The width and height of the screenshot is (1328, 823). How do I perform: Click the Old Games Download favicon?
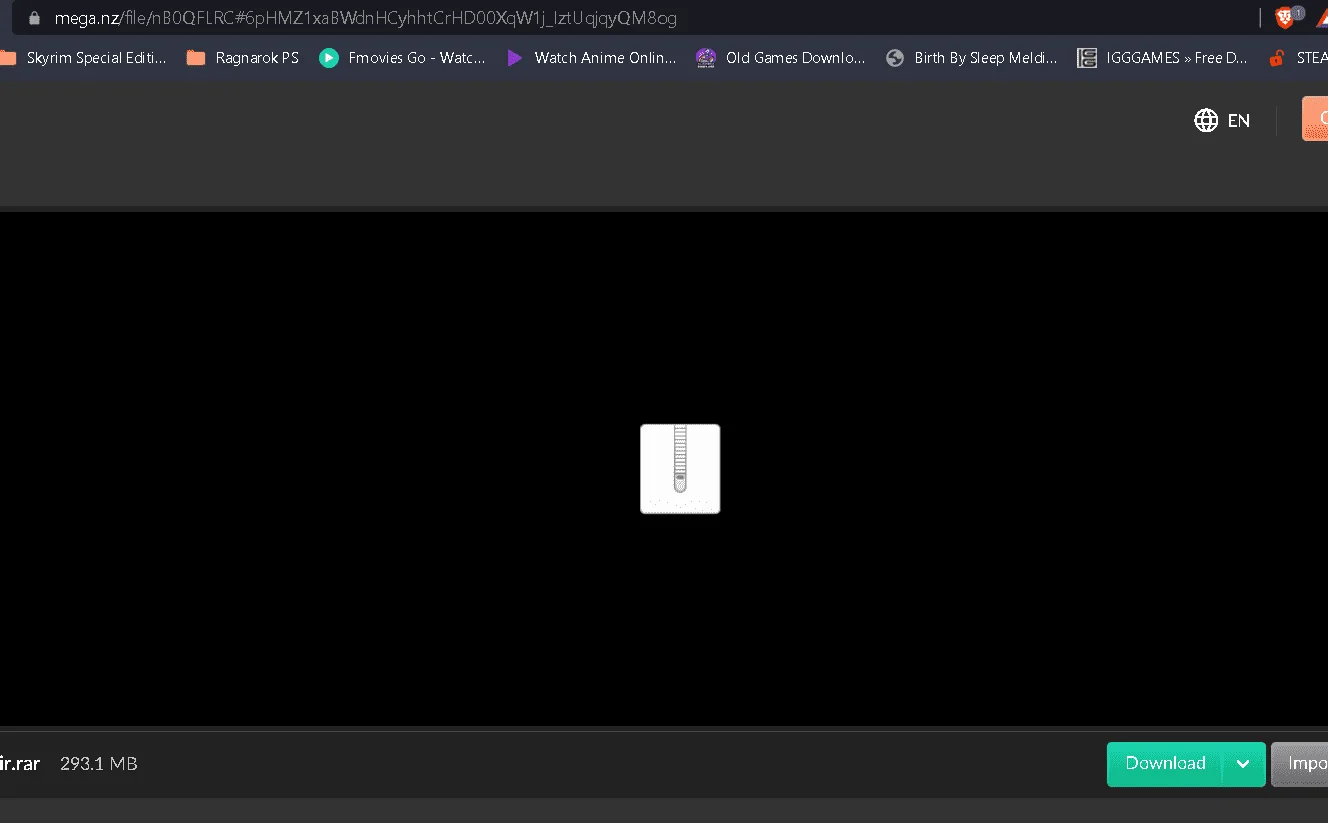[x=706, y=58]
